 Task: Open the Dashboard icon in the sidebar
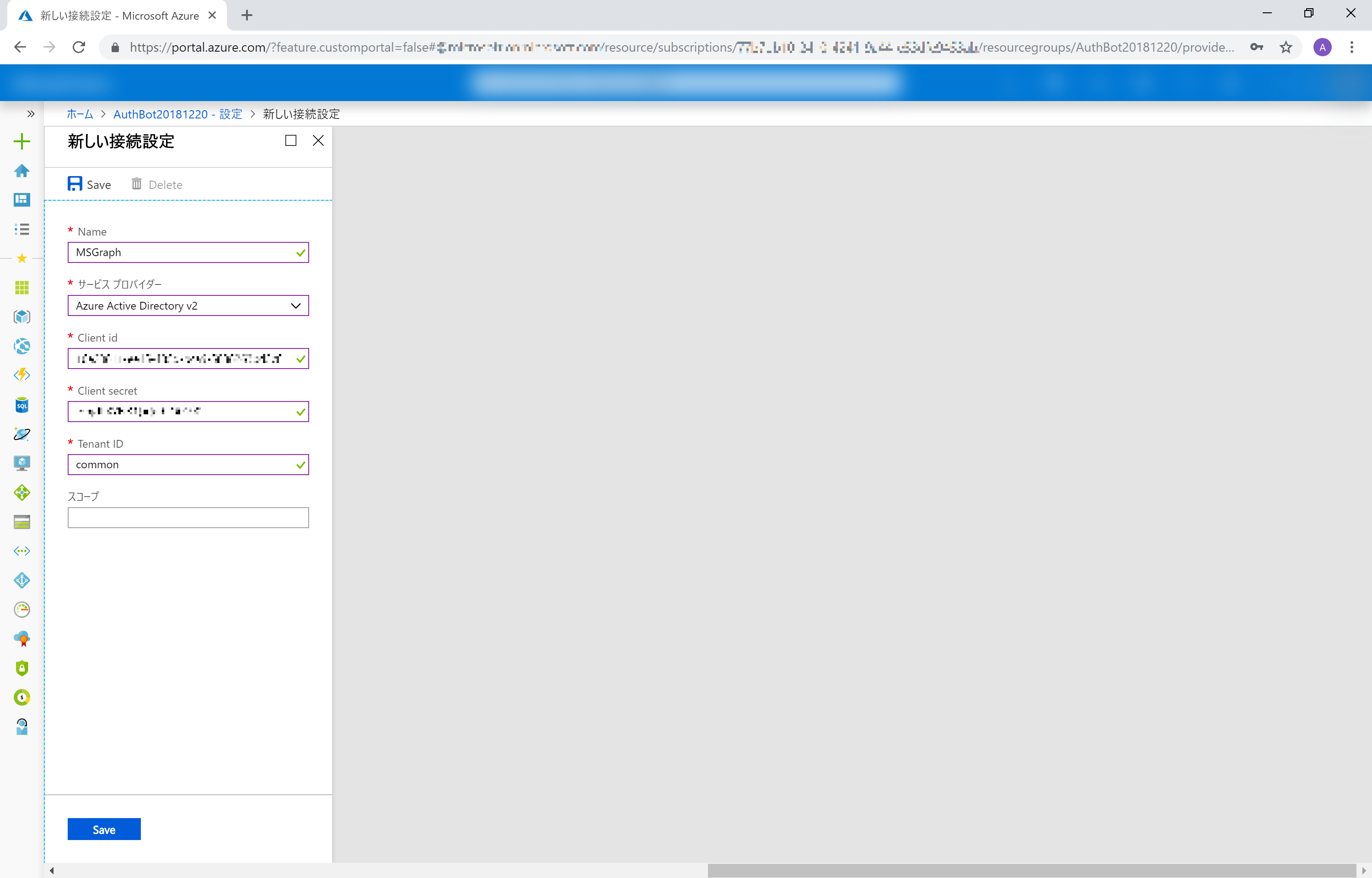click(x=21, y=199)
